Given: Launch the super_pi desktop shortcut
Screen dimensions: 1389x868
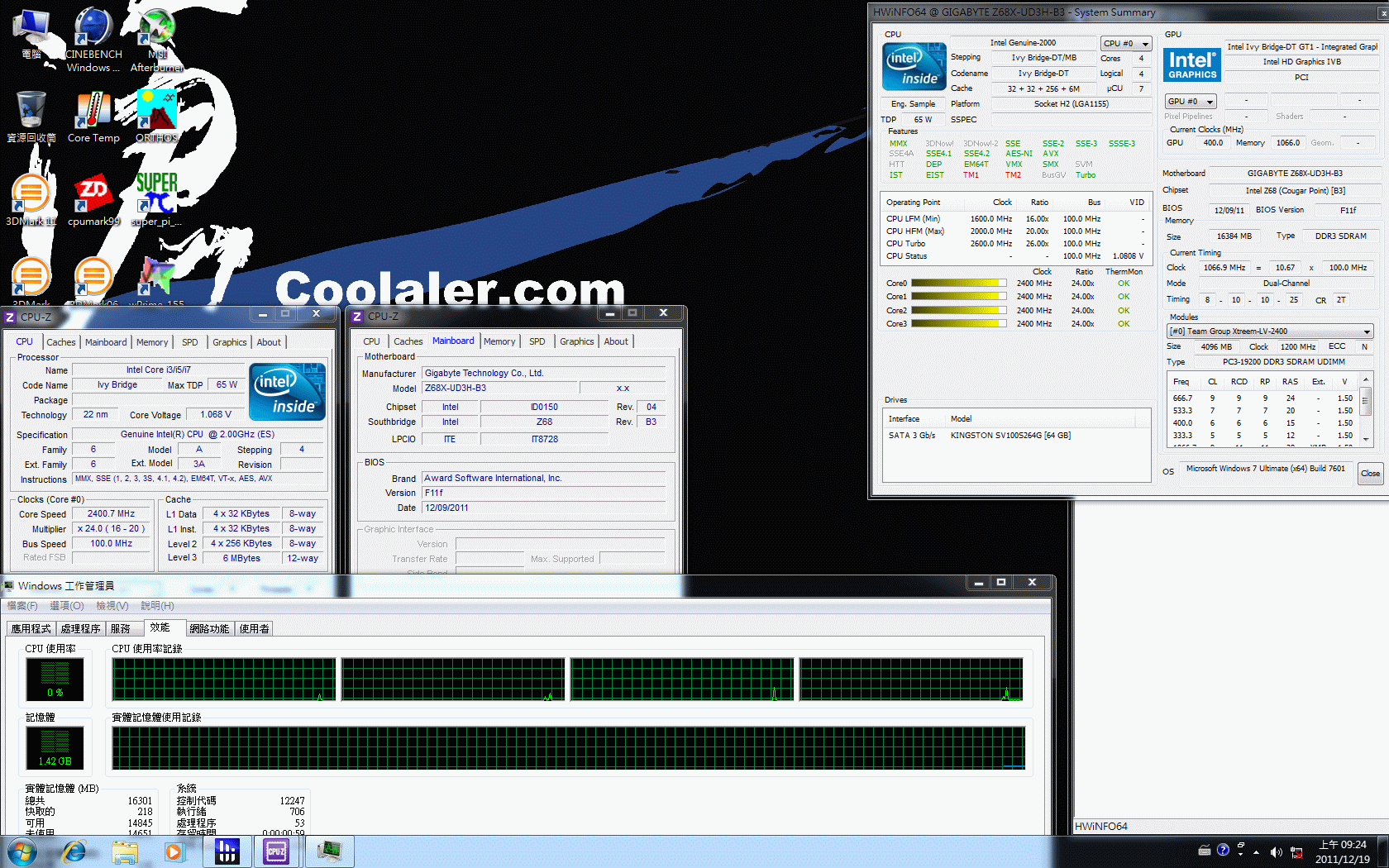Looking at the screenshot, I should (157, 200).
